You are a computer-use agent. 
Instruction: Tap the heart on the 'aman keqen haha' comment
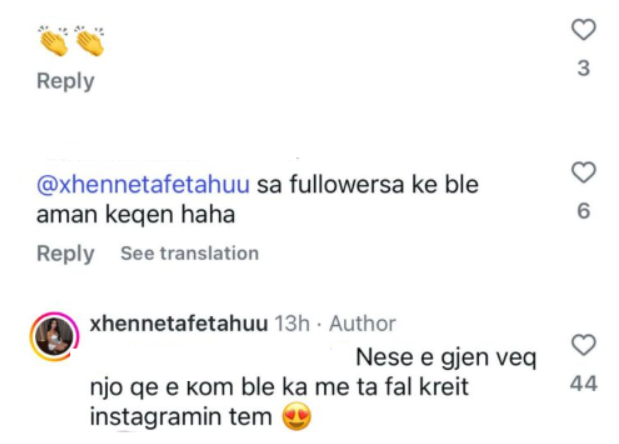click(x=584, y=174)
